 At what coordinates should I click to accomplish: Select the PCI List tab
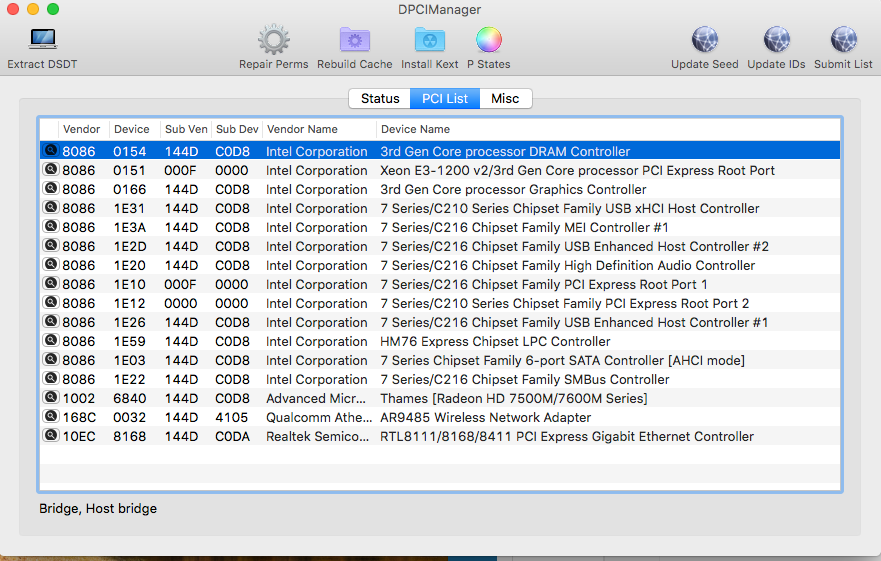pyautogui.click(x=445, y=98)
